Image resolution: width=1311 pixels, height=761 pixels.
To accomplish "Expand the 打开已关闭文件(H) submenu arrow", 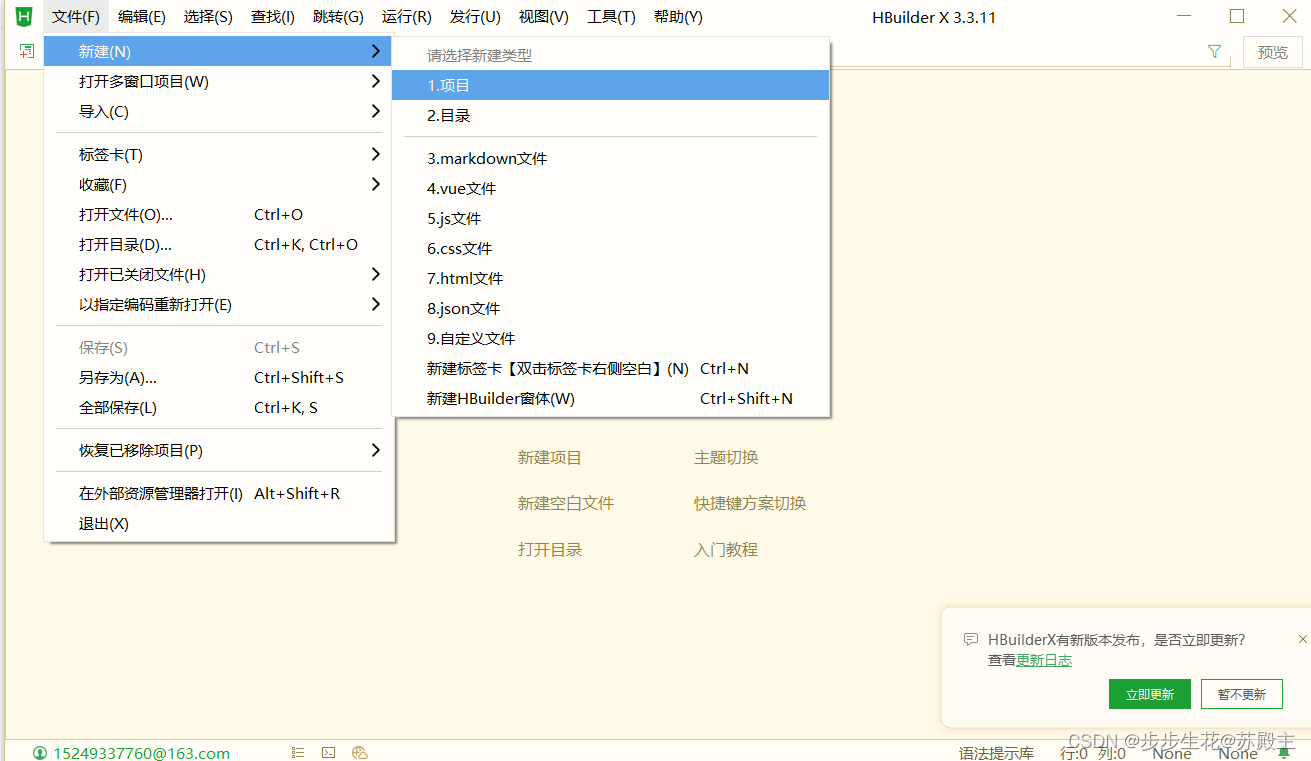I will [x=375, y=274].
